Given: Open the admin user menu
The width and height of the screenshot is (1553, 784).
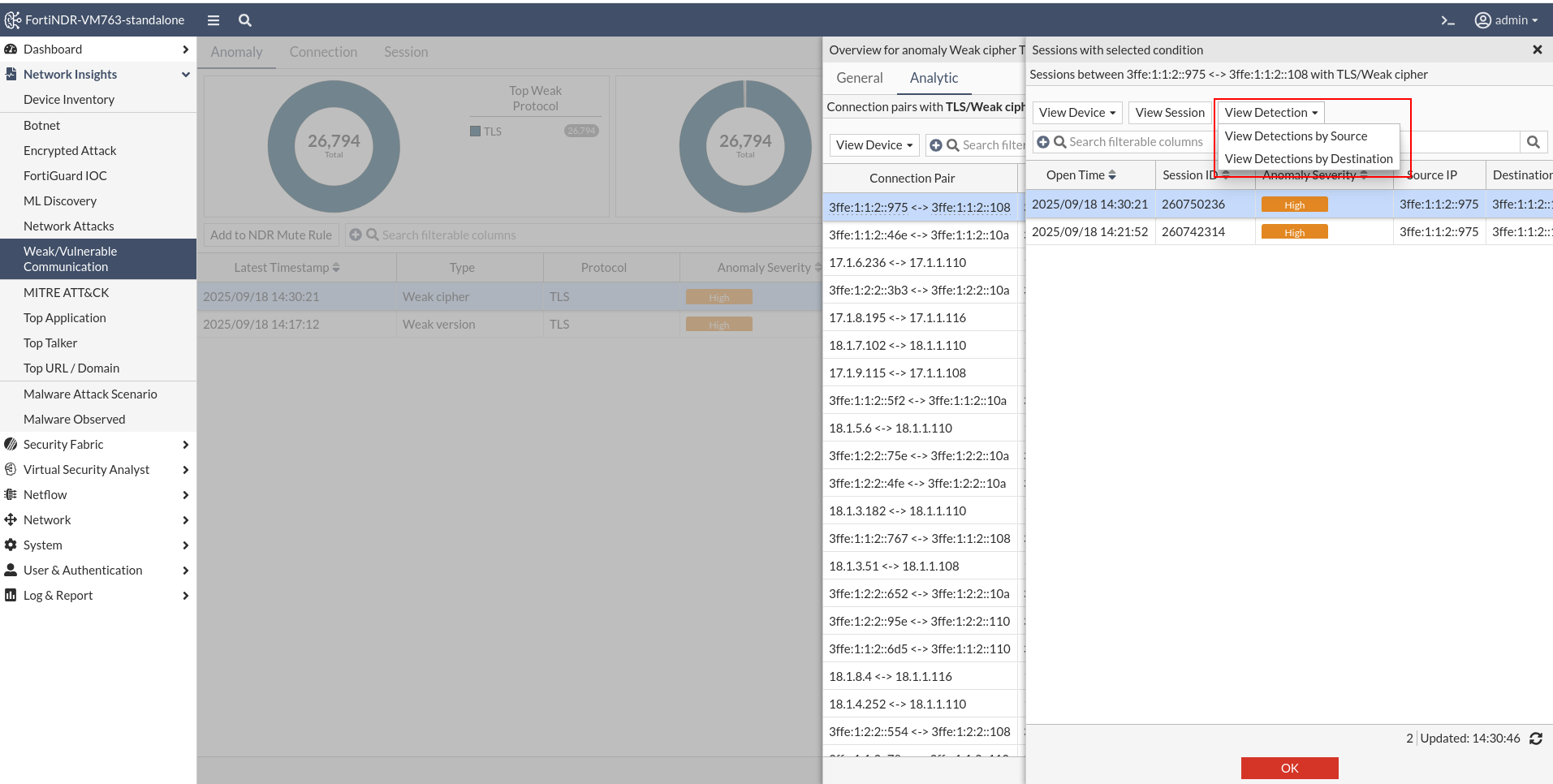Looking at the screenshot, I should [x=1507, y=20].
